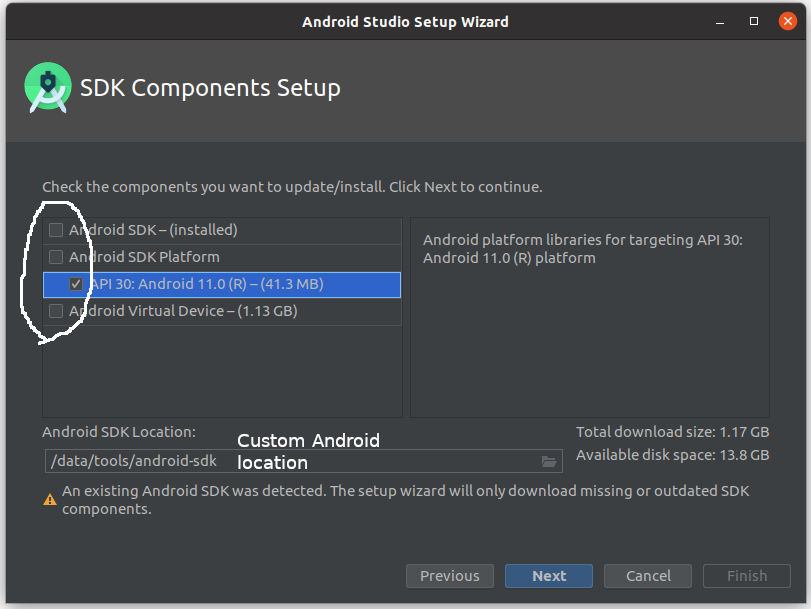Image resolution: width=811 pixels, height=609 pixels.
Task: Select the 'Android SDK Platform' row text
Action: (144, 257)
